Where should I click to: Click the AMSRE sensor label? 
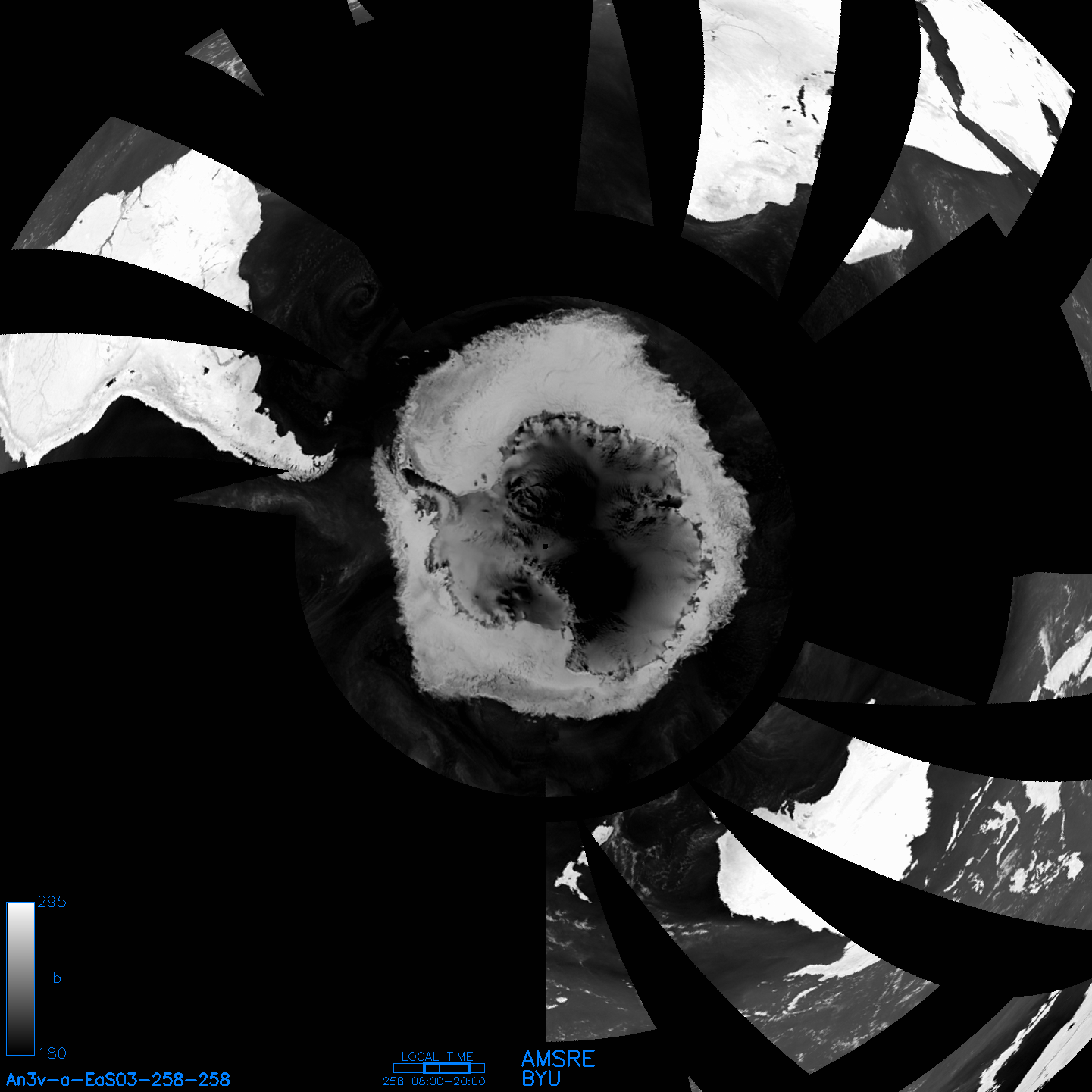559,1059
